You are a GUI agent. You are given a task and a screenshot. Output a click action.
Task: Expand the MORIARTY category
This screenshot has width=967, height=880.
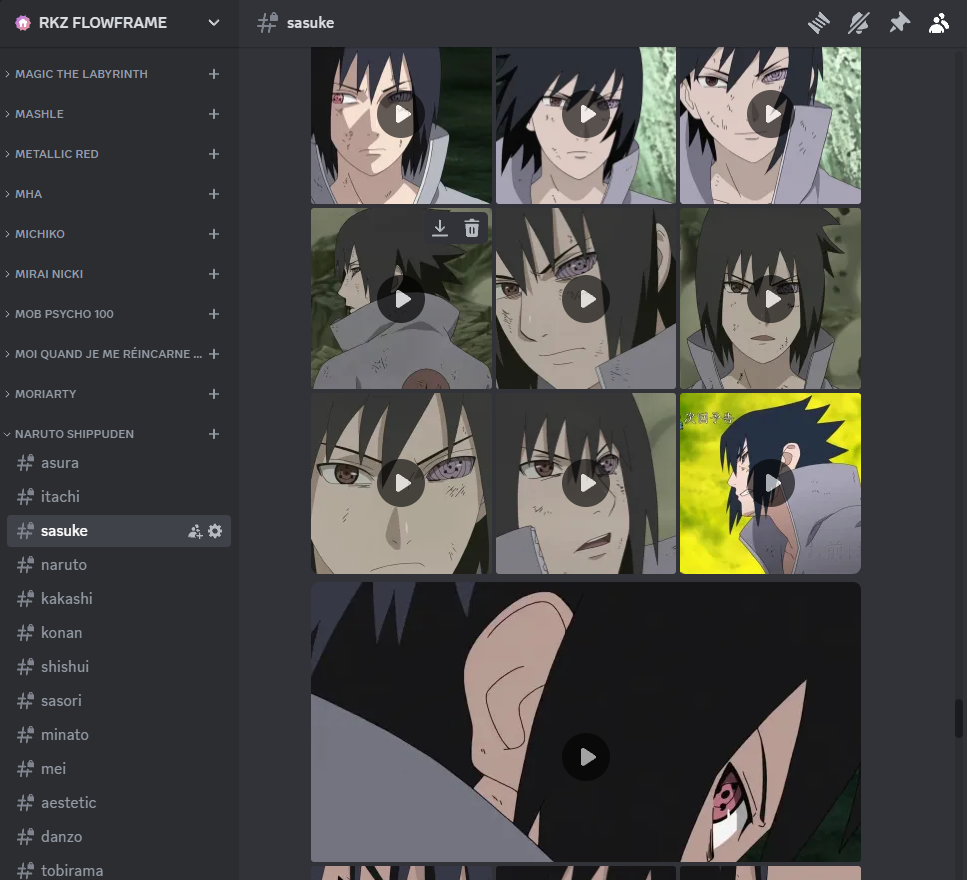coord(45,394)
